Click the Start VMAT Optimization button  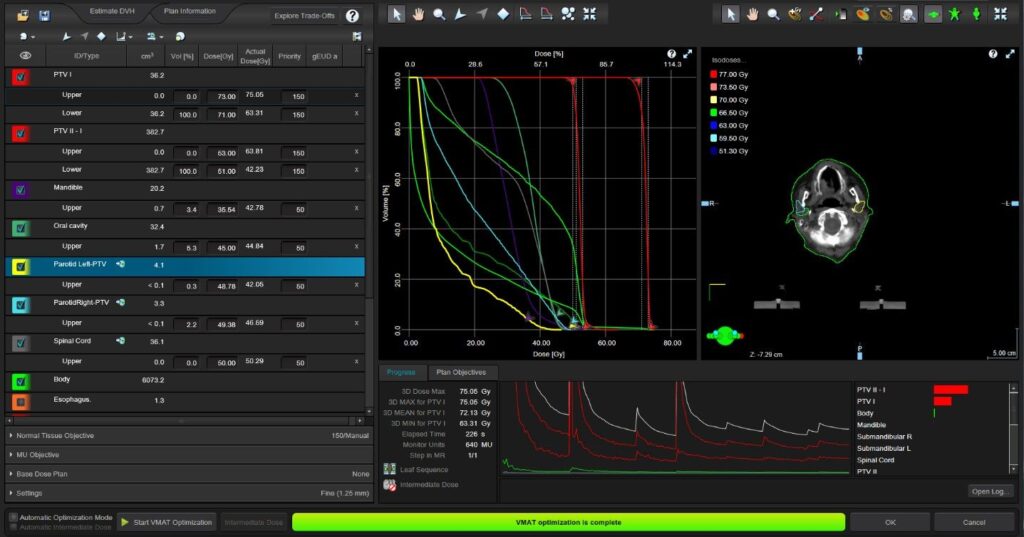click(167, 522)
